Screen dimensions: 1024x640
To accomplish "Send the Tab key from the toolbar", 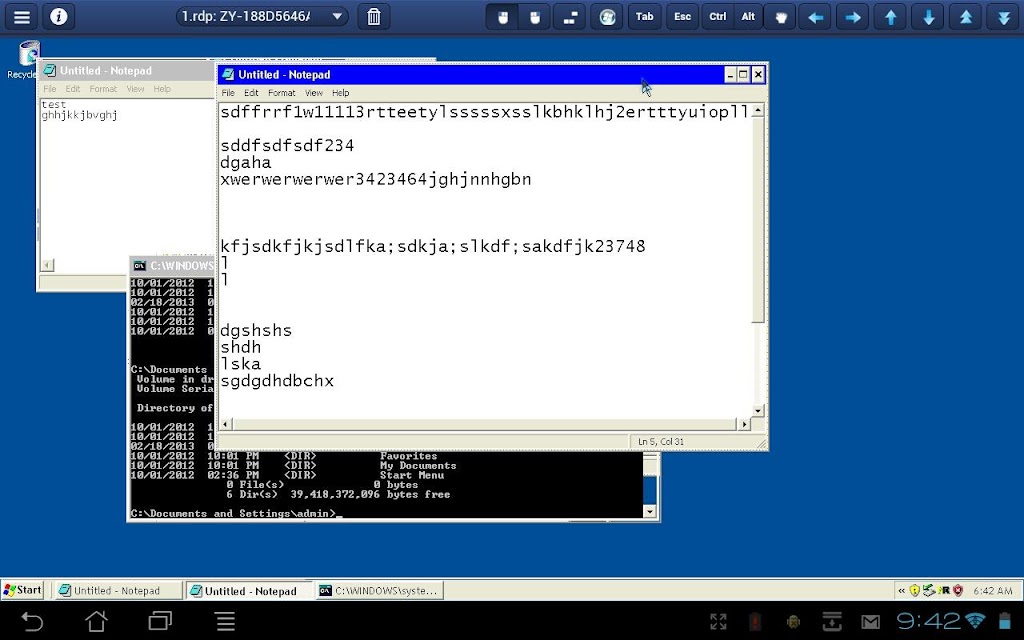I will click(645, 17).
